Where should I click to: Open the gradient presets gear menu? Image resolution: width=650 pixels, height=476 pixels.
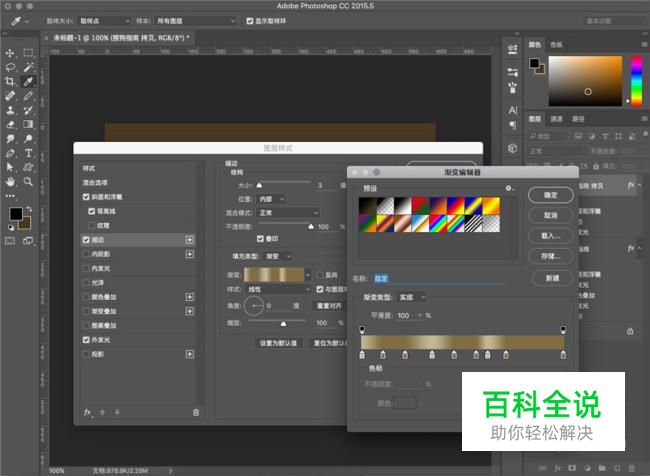(x=508, y=188)
